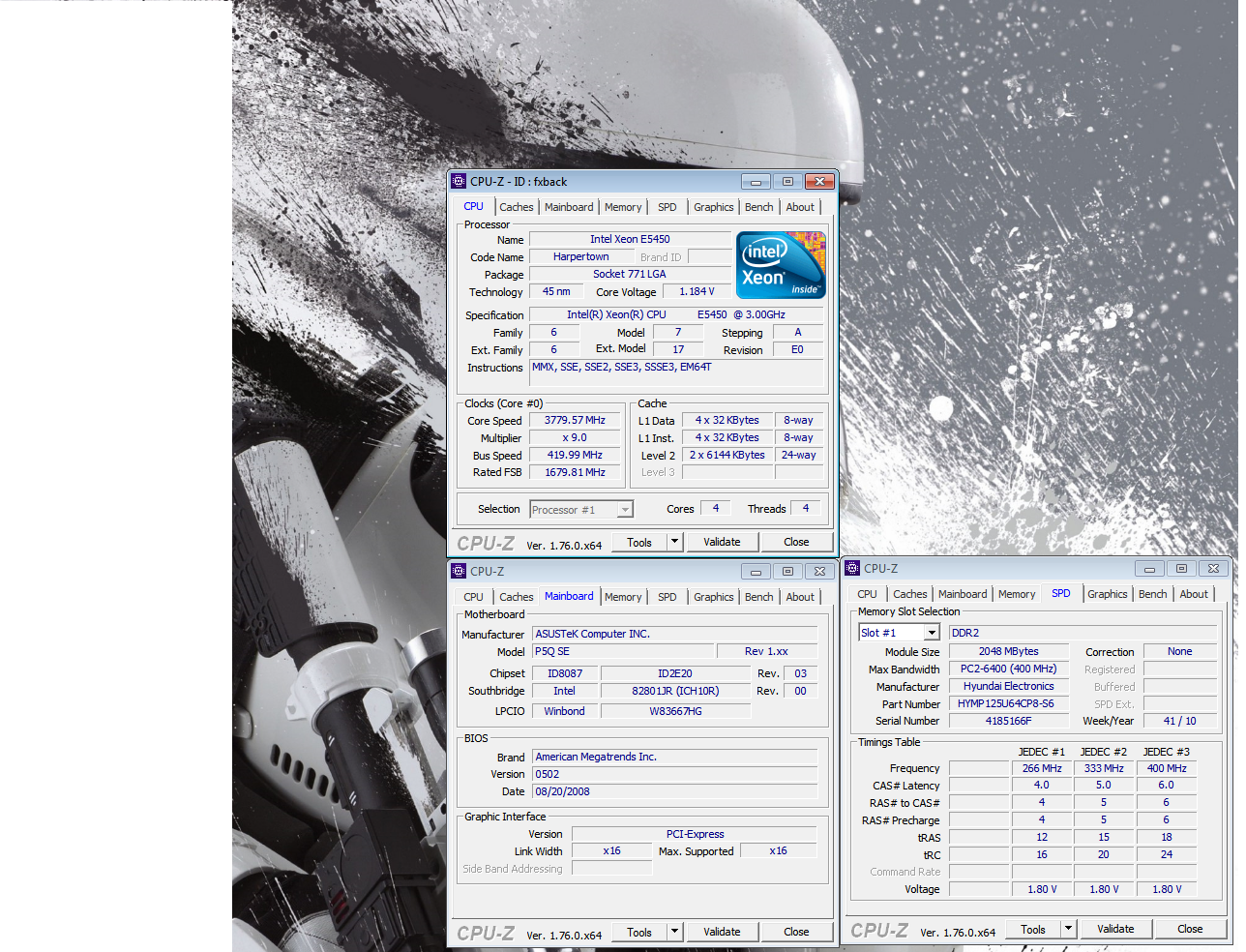Screen dimensions: 1246x952
Task: Click the CPU-Z title icon in the SPD window
Action: [853, 568]
